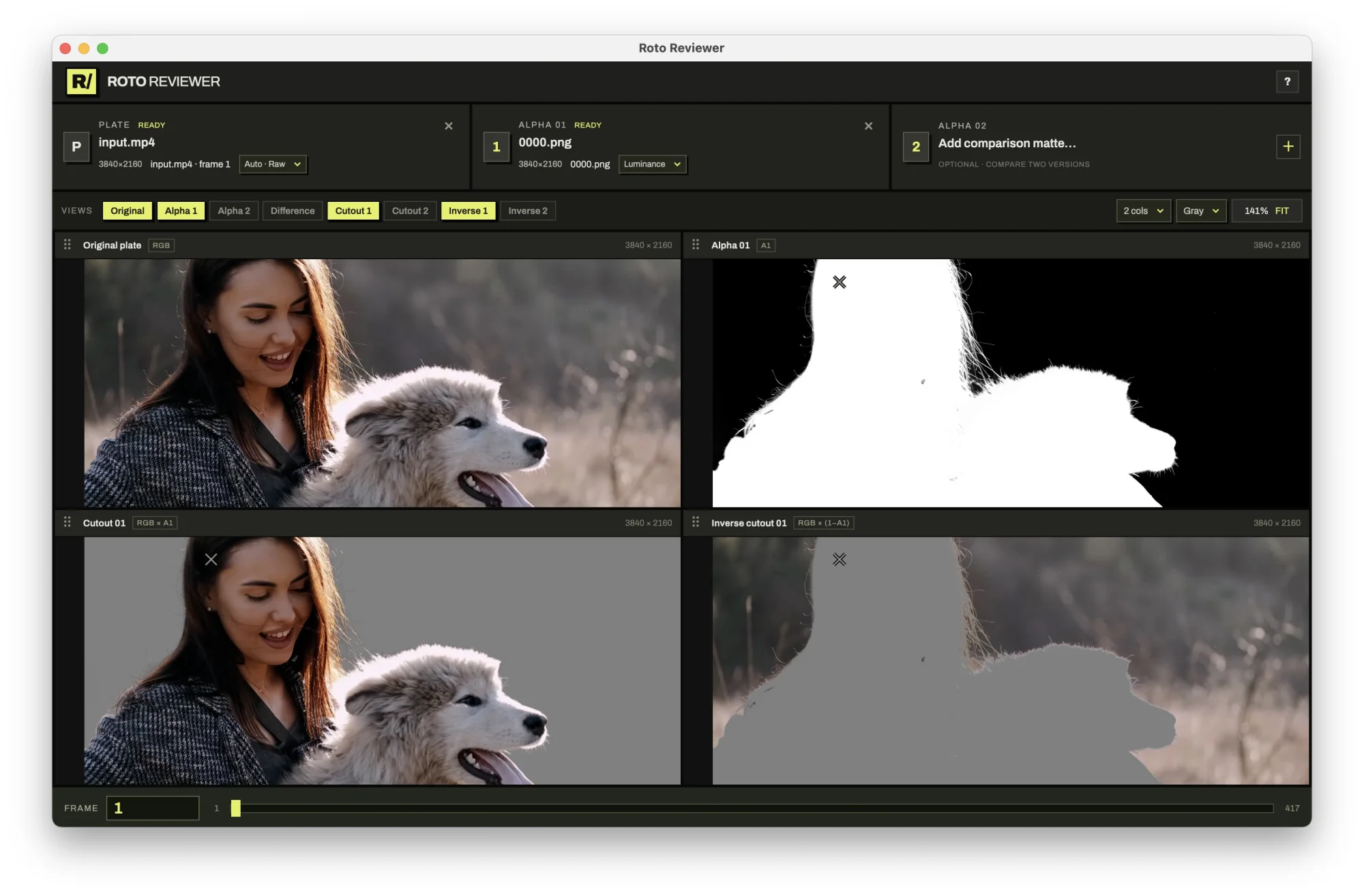
Task: Remove Alpha 01 0000.png with its X
Action: coord(868,126)
